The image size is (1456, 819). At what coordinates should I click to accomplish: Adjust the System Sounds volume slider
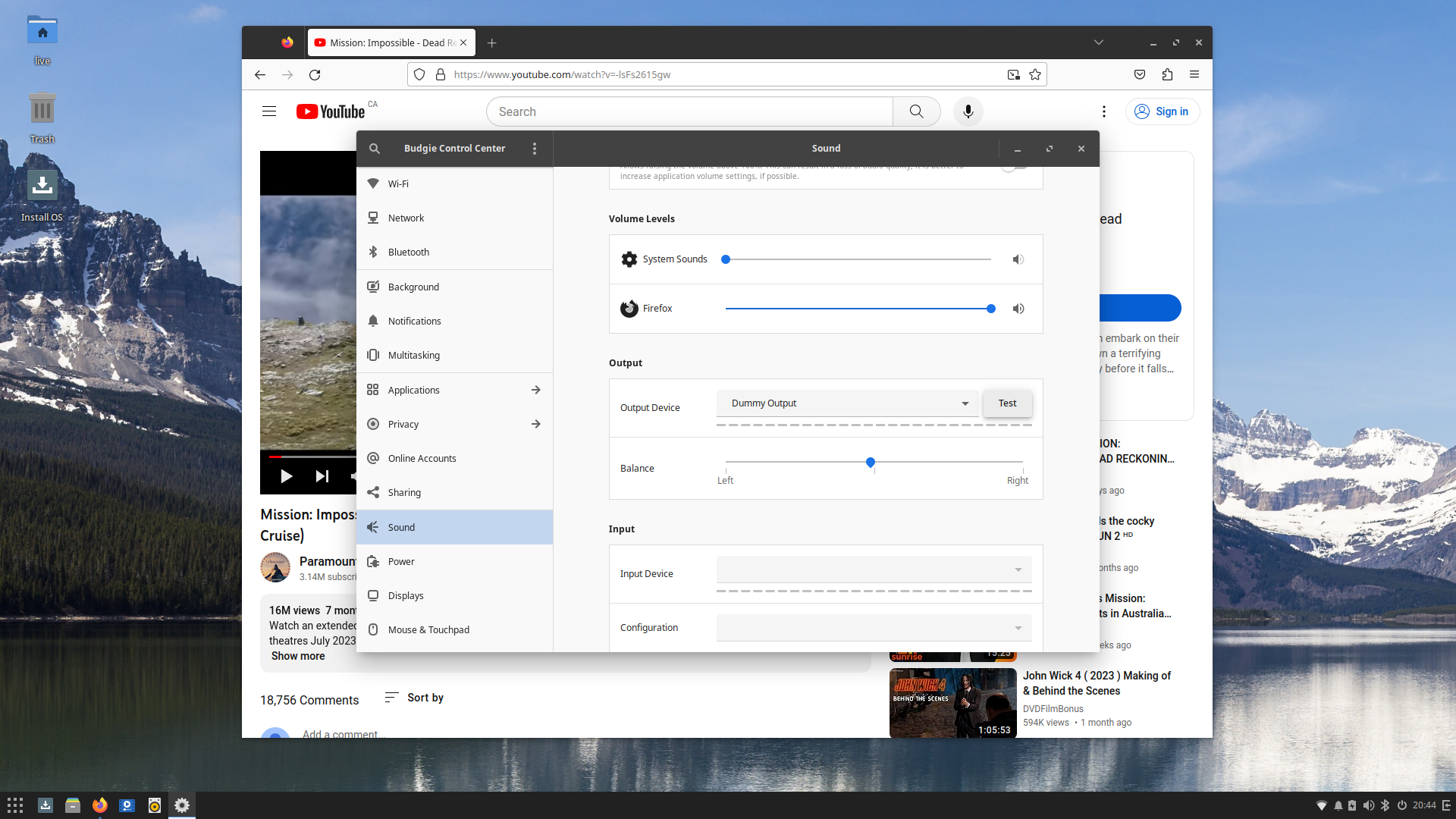858,259
